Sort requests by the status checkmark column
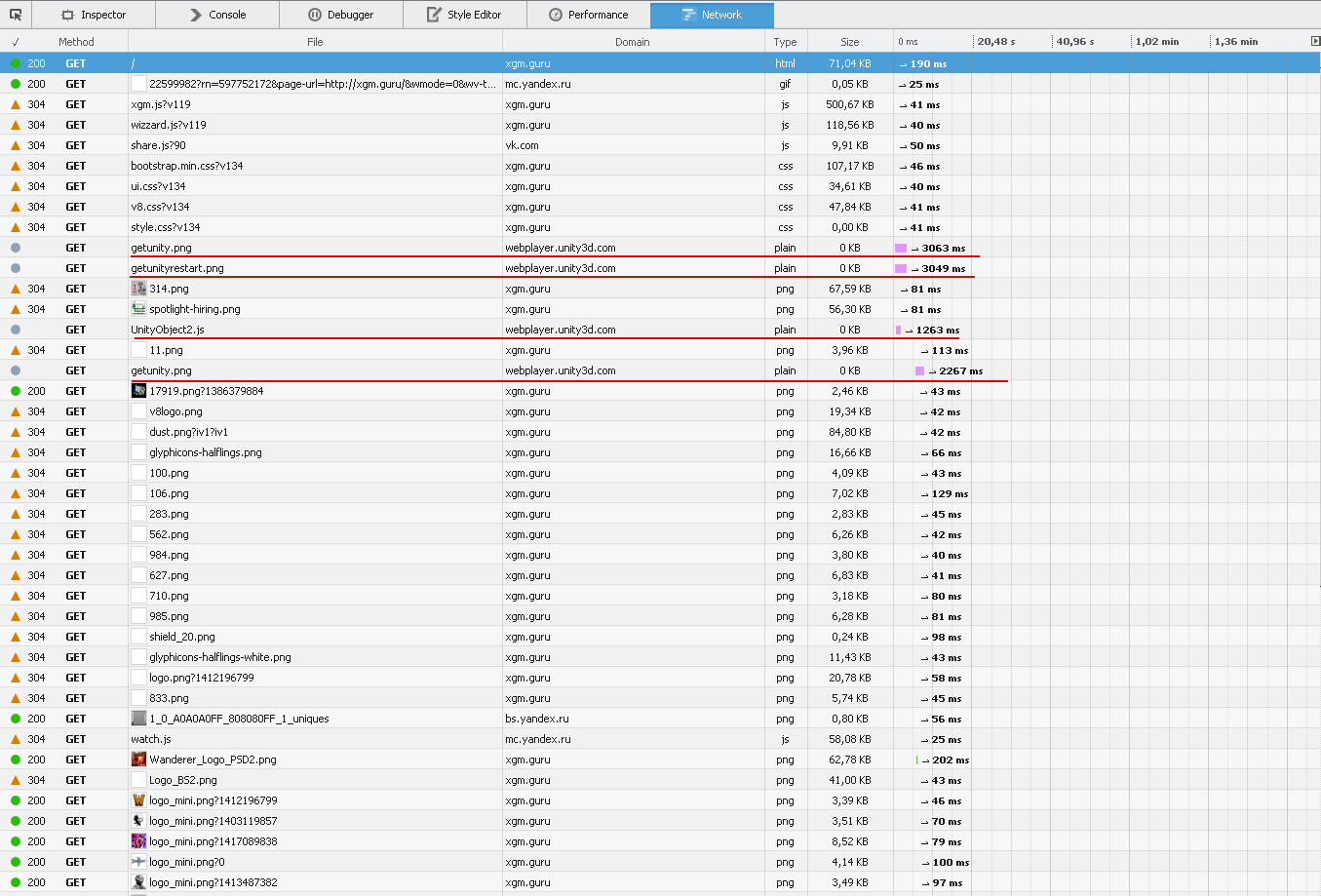 click(x=16, y=42)
